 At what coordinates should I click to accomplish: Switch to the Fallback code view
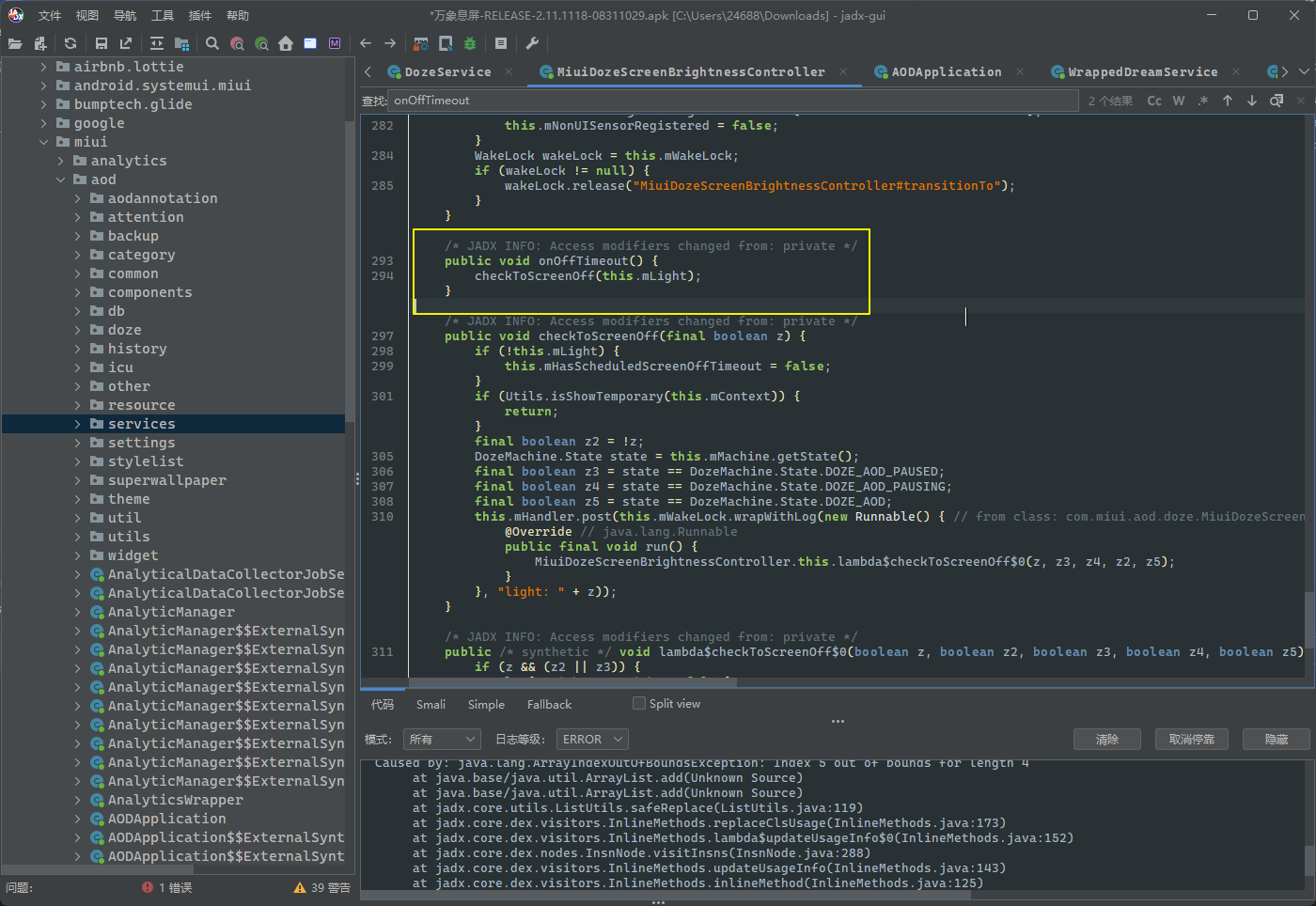[549, 704]
